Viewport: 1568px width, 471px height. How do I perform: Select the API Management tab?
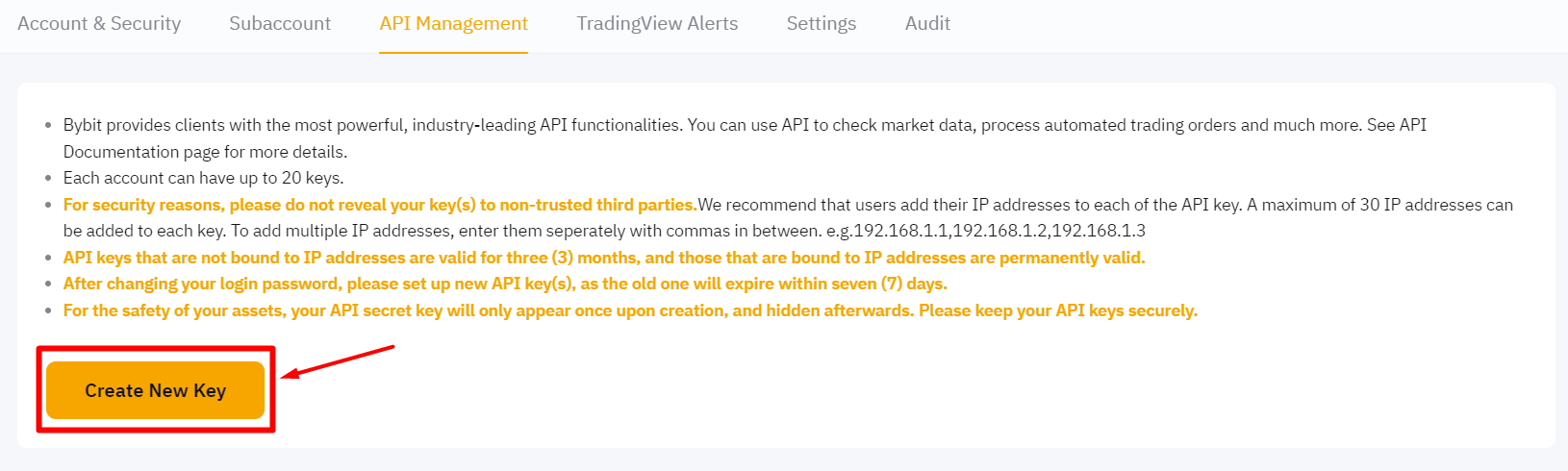pyautogui.click(x=453, y=24)
